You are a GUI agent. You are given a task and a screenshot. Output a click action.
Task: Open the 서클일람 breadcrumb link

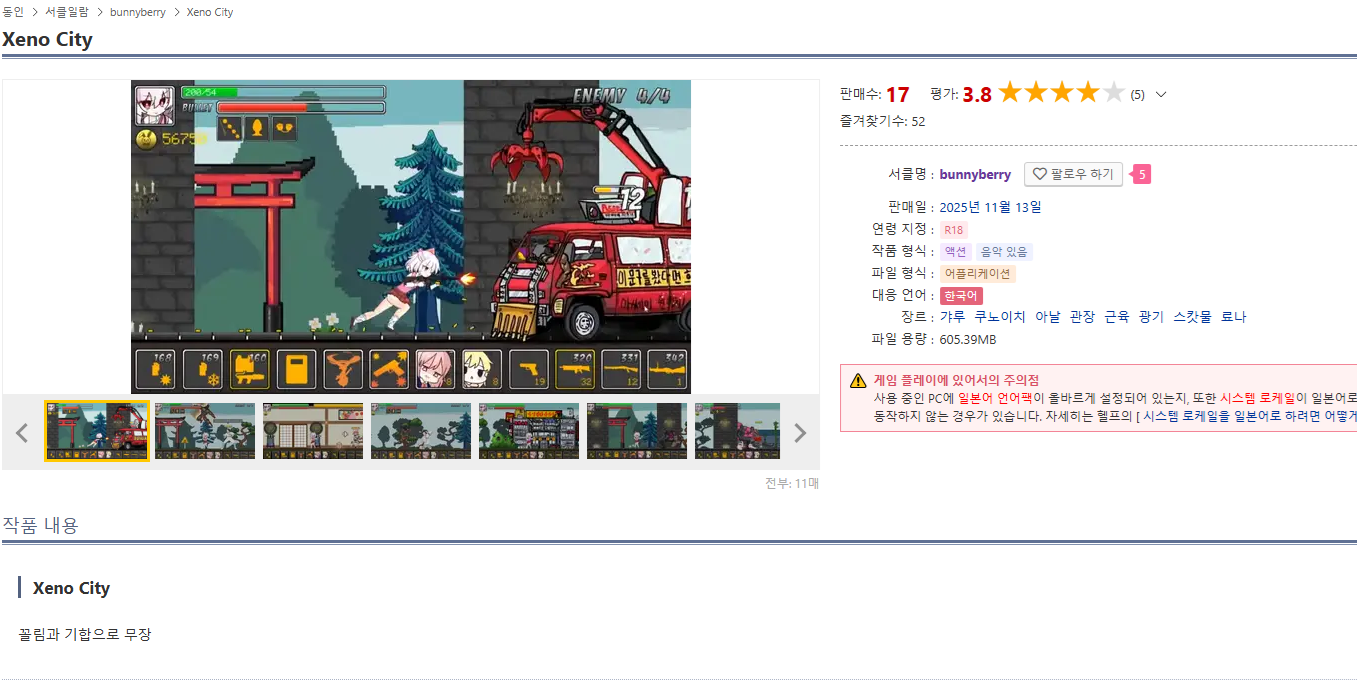66,12
